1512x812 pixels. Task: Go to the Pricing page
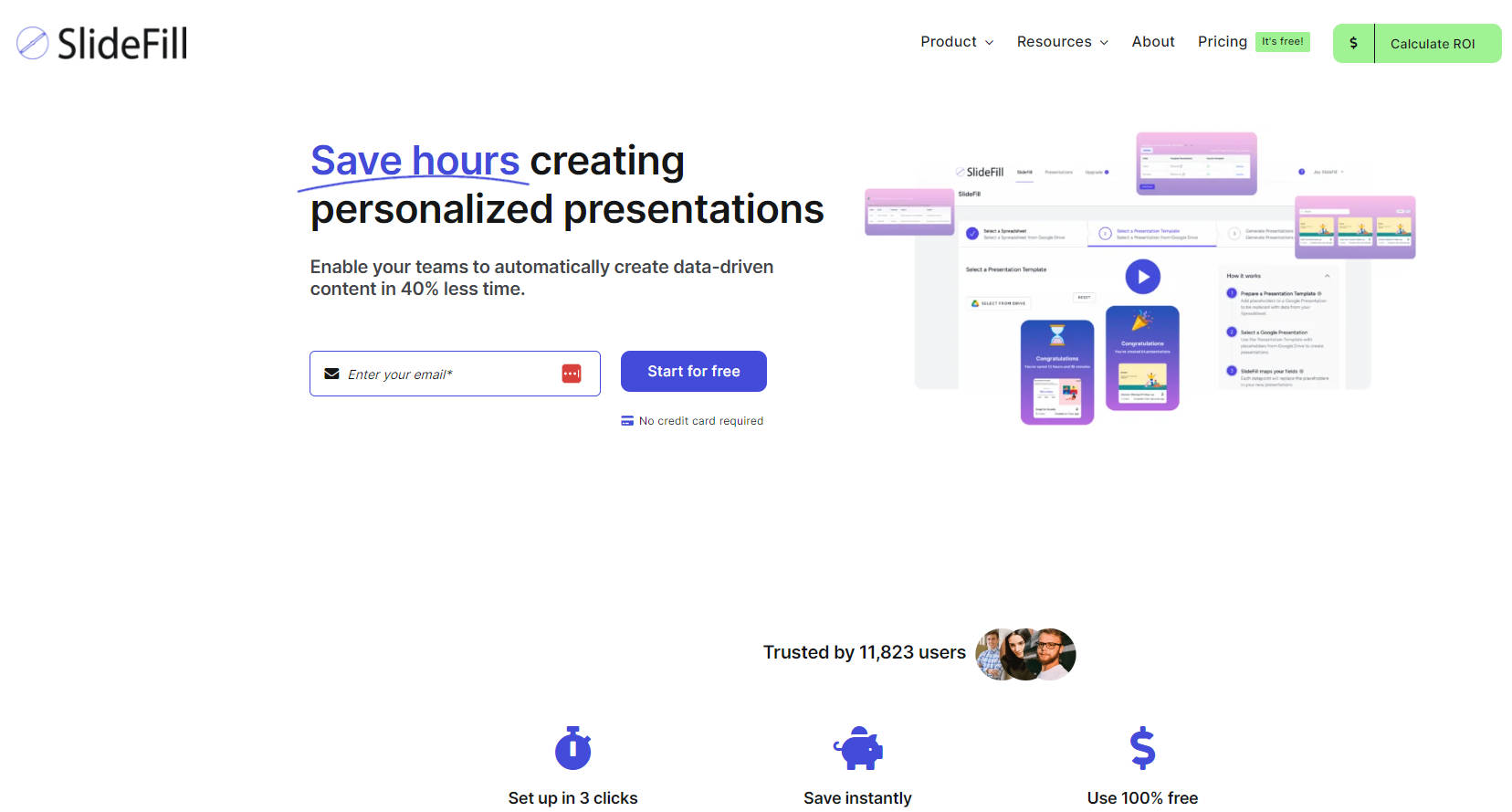[x=1222, y=42]
